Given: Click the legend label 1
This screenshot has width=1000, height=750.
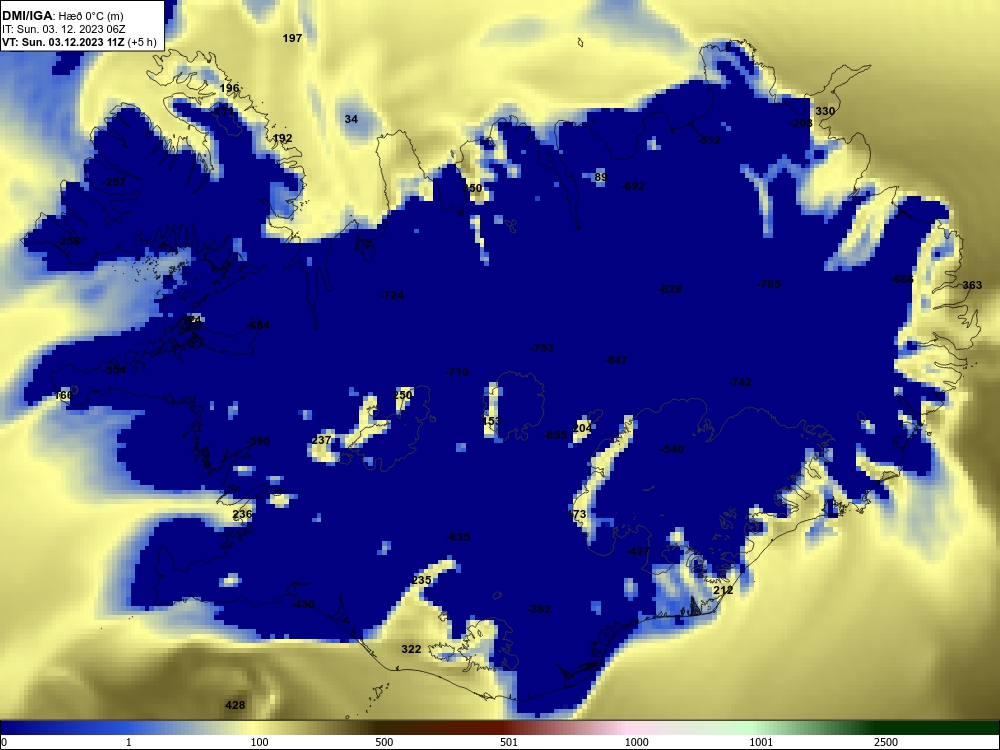Looking at the screenshot, I should [x=129, y=742].
